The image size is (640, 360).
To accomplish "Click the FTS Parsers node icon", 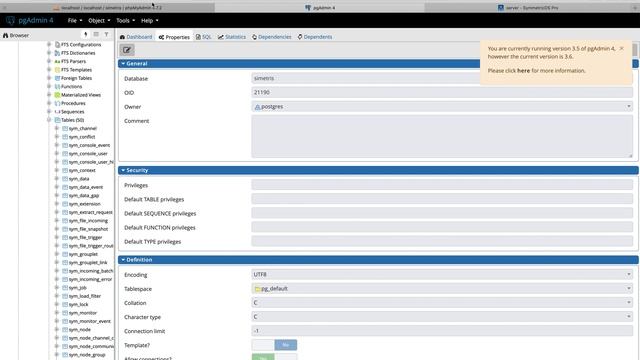I will [x=57, y=61].
